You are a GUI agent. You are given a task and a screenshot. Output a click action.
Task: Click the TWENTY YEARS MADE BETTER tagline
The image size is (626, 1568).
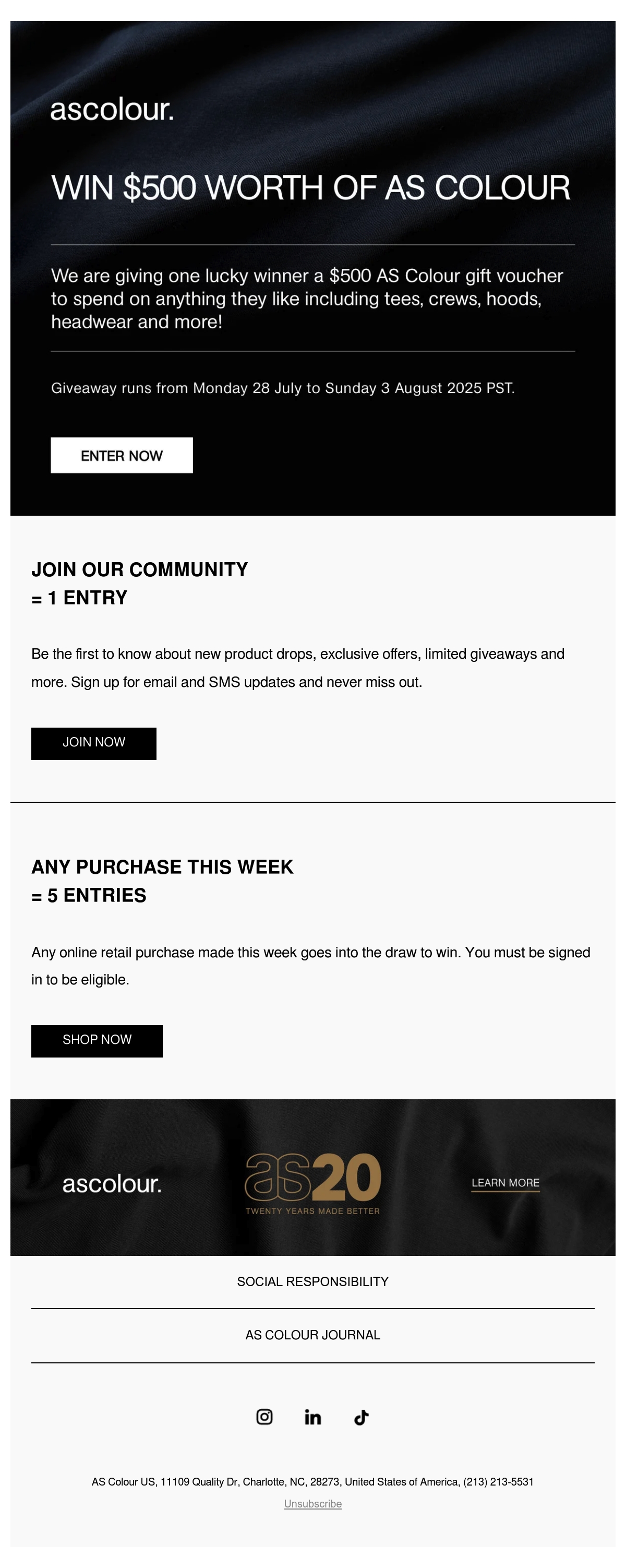coord(312,1210)
